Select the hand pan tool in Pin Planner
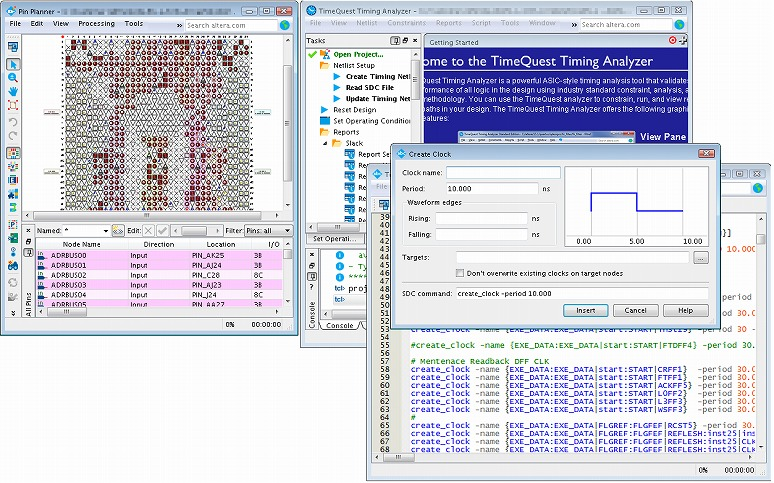Image resolution: width=774 pixels, height=483 pixels. click(13, 91)
